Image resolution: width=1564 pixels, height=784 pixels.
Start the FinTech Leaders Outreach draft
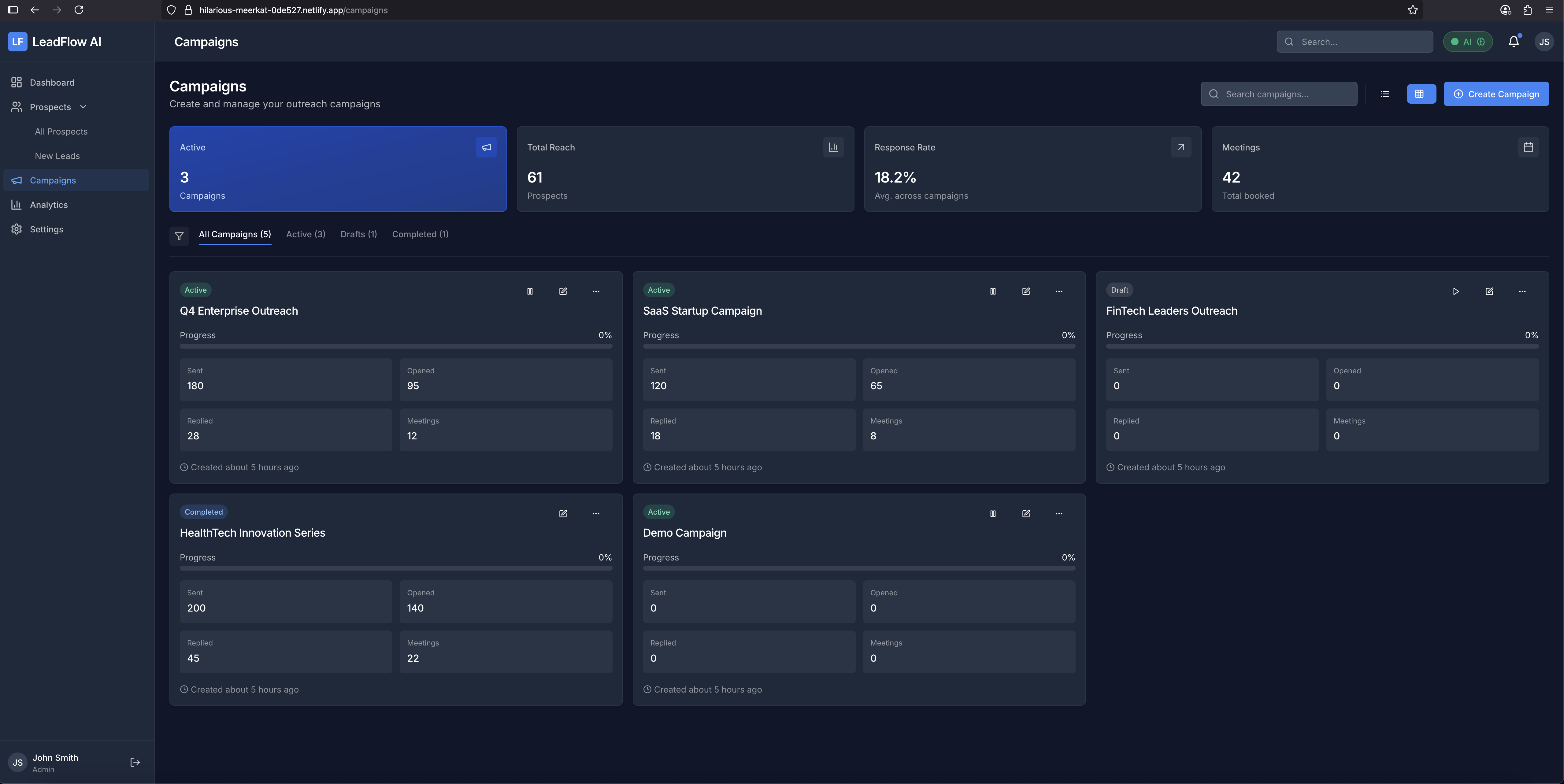1455,291
